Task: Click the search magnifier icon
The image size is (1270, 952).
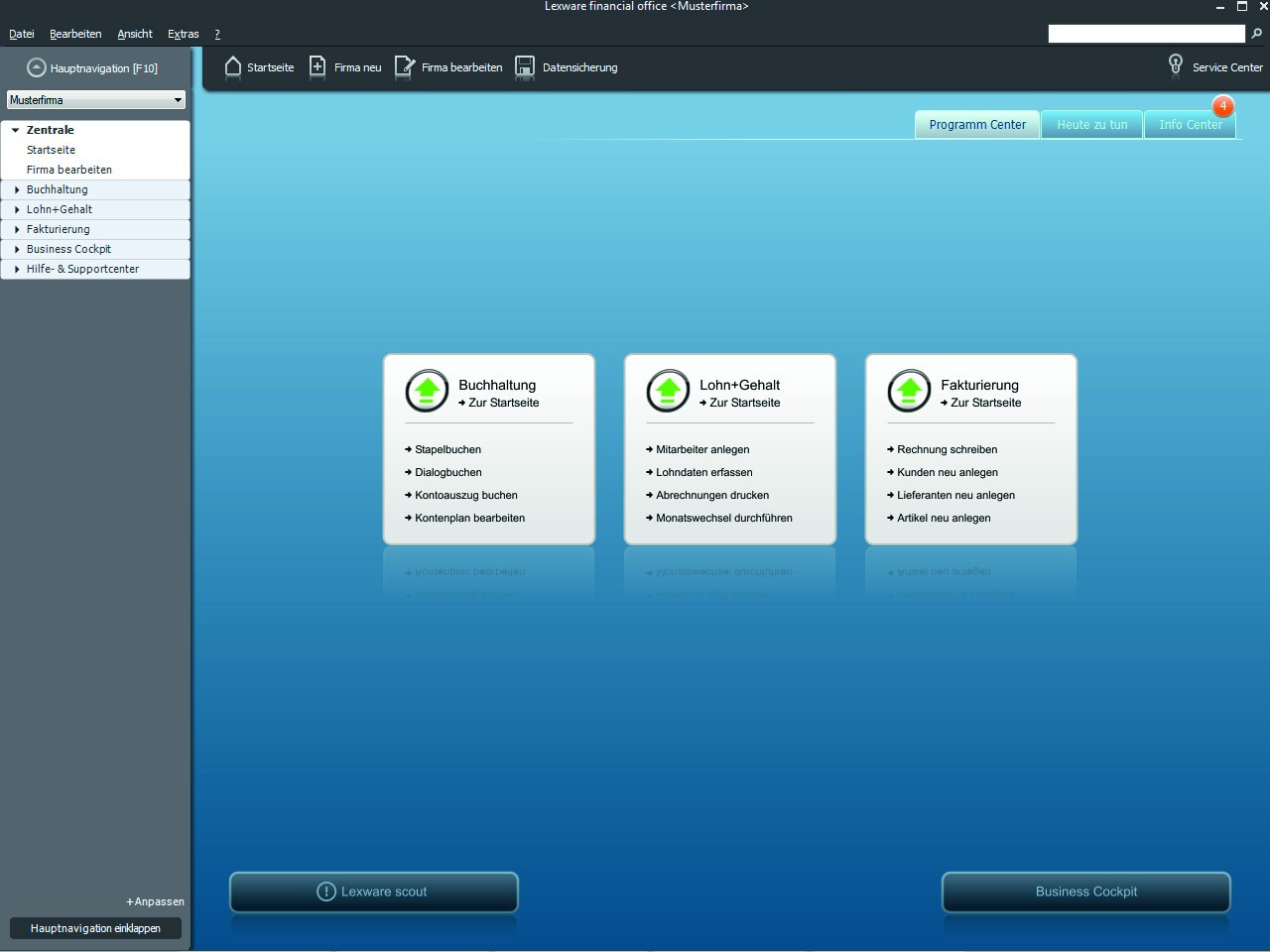Action: coord(1257,34)
